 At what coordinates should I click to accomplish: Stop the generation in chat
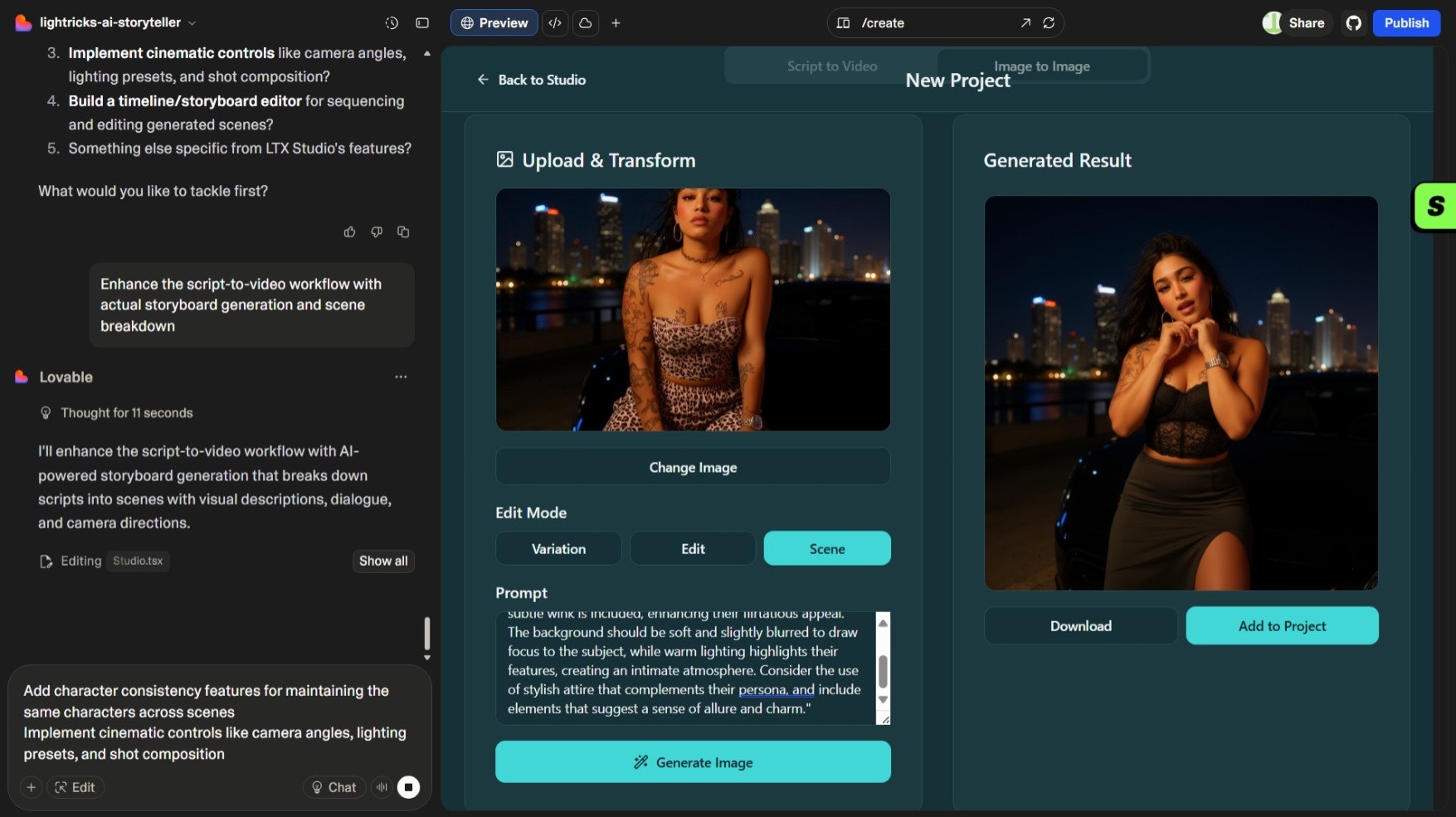click(408, 787)
